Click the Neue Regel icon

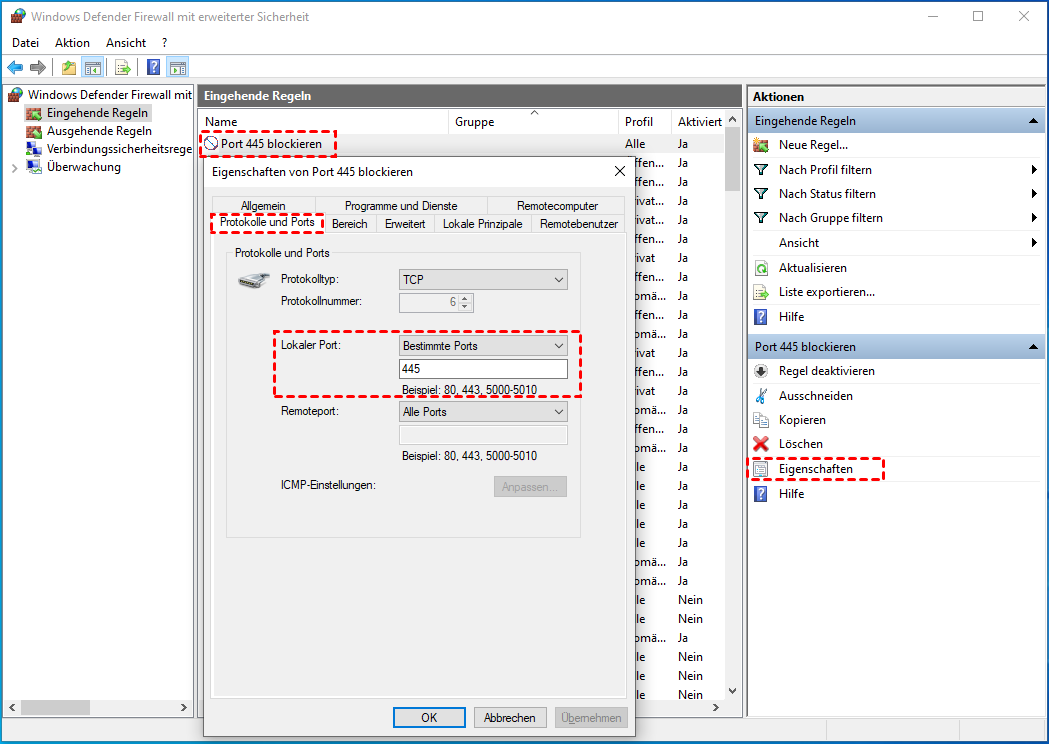pyautogui.click(x=761, y=145)
